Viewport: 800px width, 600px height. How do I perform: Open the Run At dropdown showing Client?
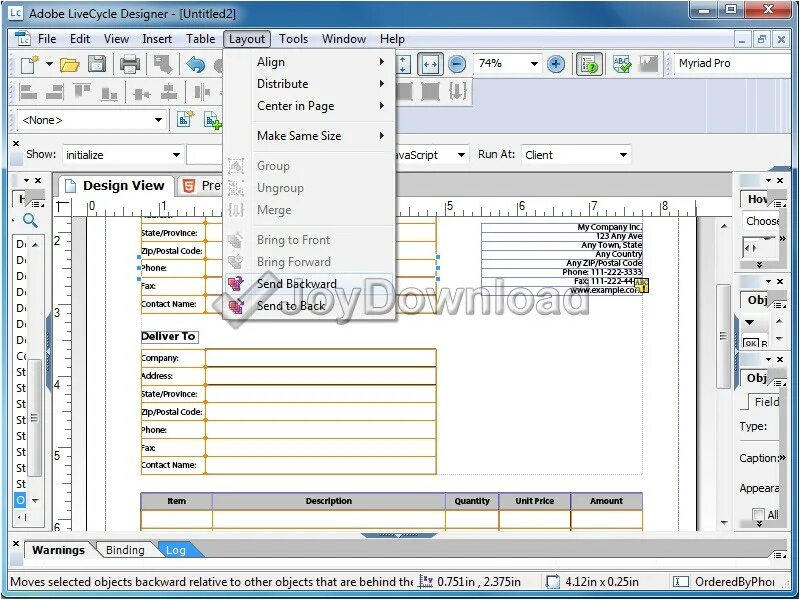coord(622,154)
